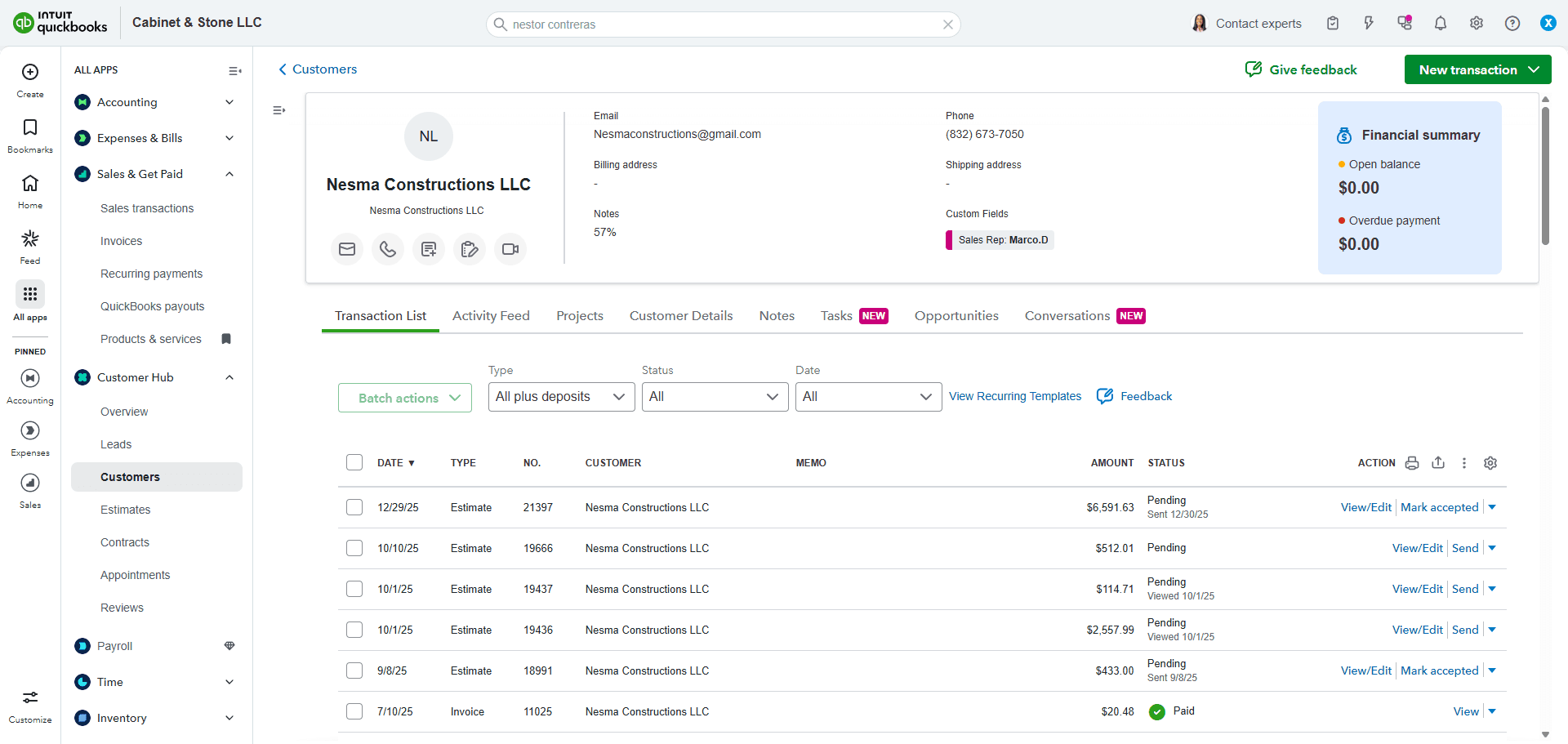Open the Type filter dropdown
This screenshot has height=744, width=1568.
(562, 397)
